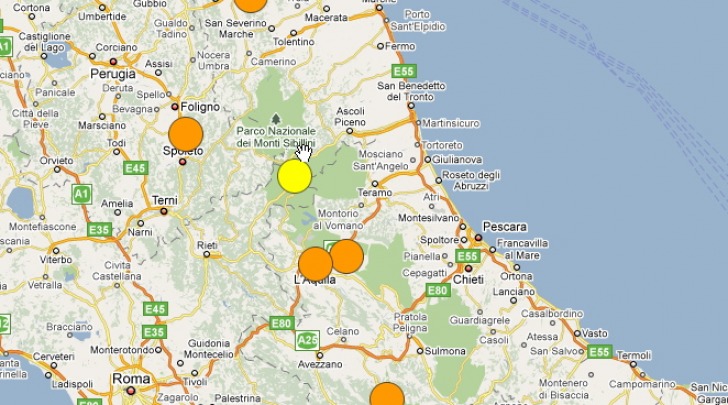Image resolution: width=728 pixels, height=405 pixels.
Task: Select the Porto Sant'Elpidio label
Action: [x=418, y=21]
